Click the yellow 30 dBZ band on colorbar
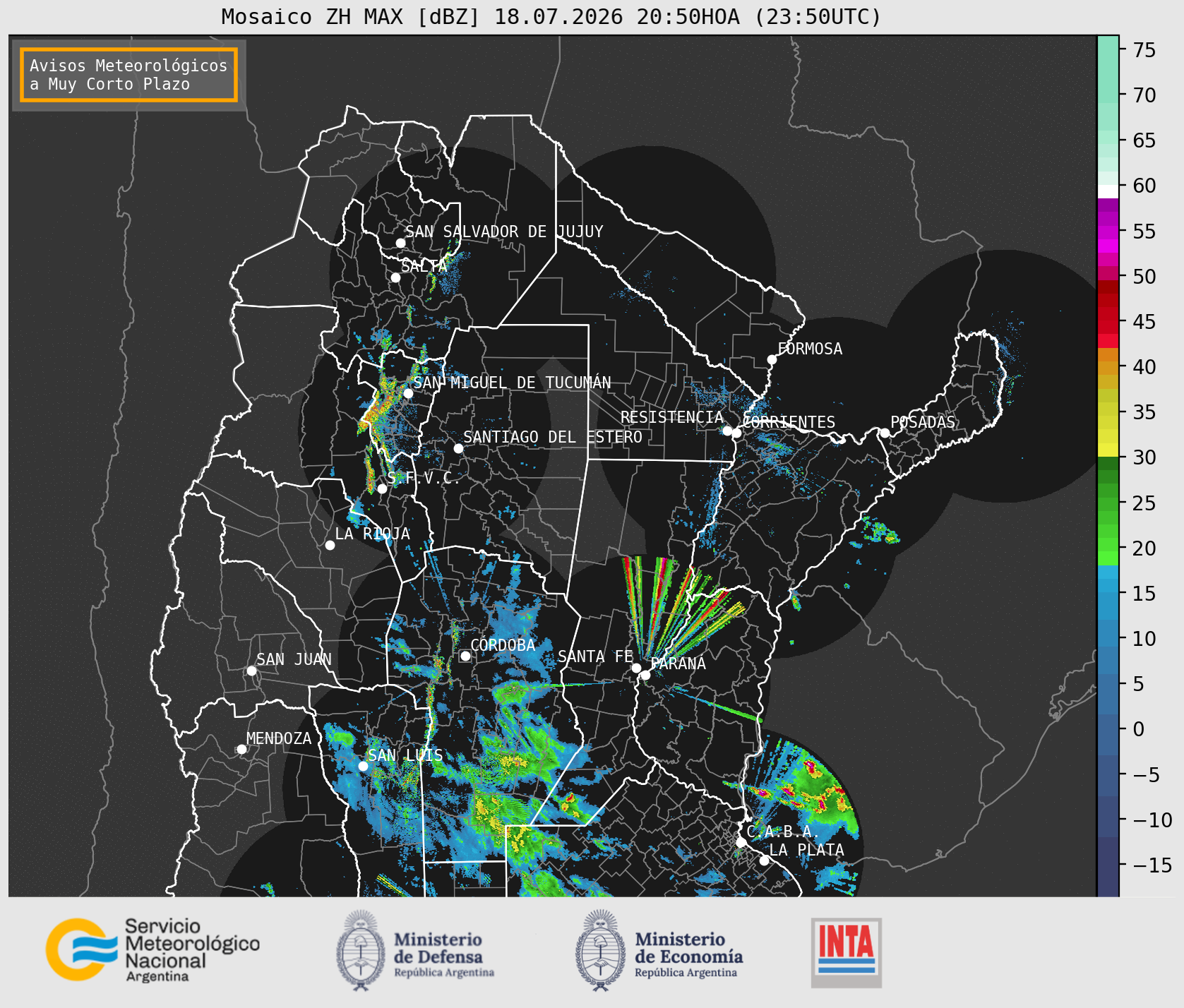Screen dimensions: 1184x1008 (1108, 450)
